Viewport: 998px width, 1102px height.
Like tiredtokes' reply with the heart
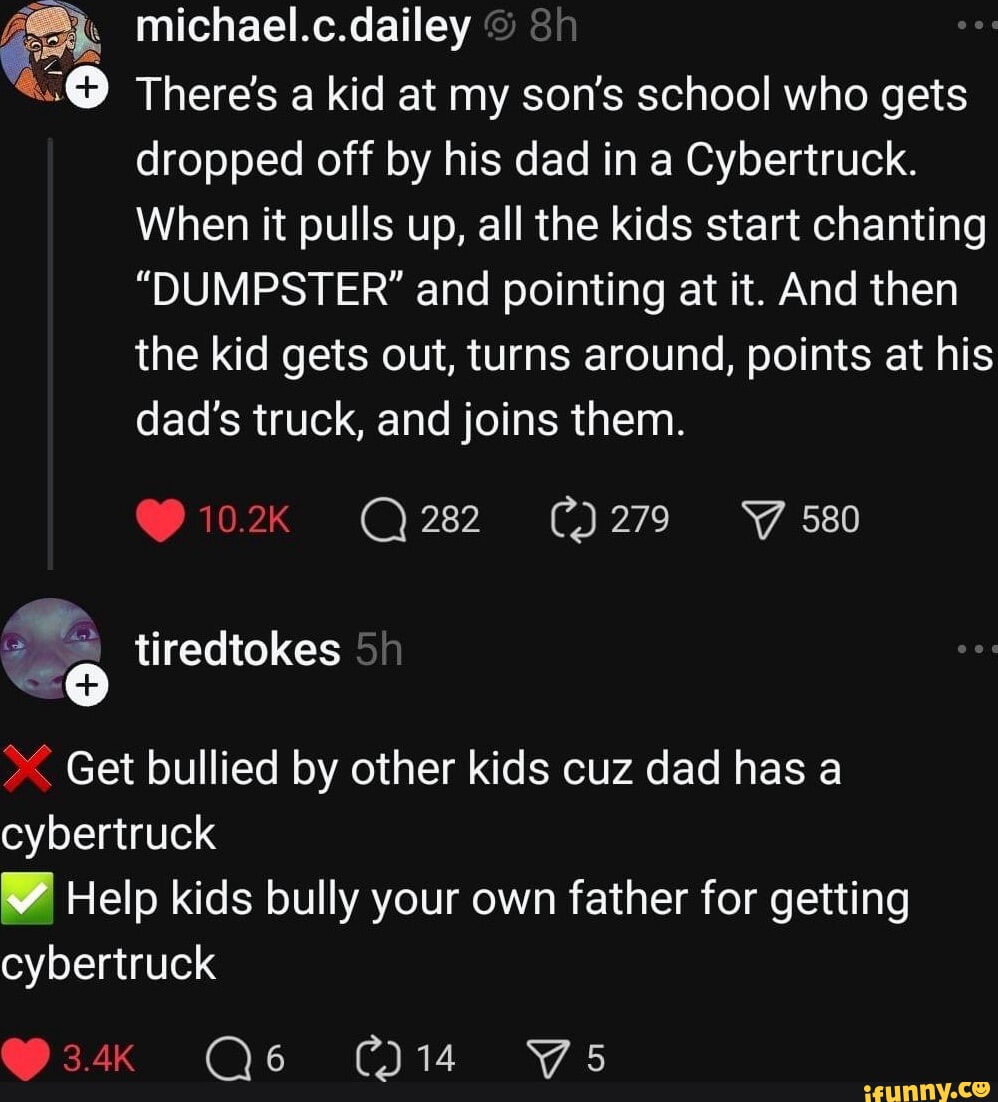25,1059
